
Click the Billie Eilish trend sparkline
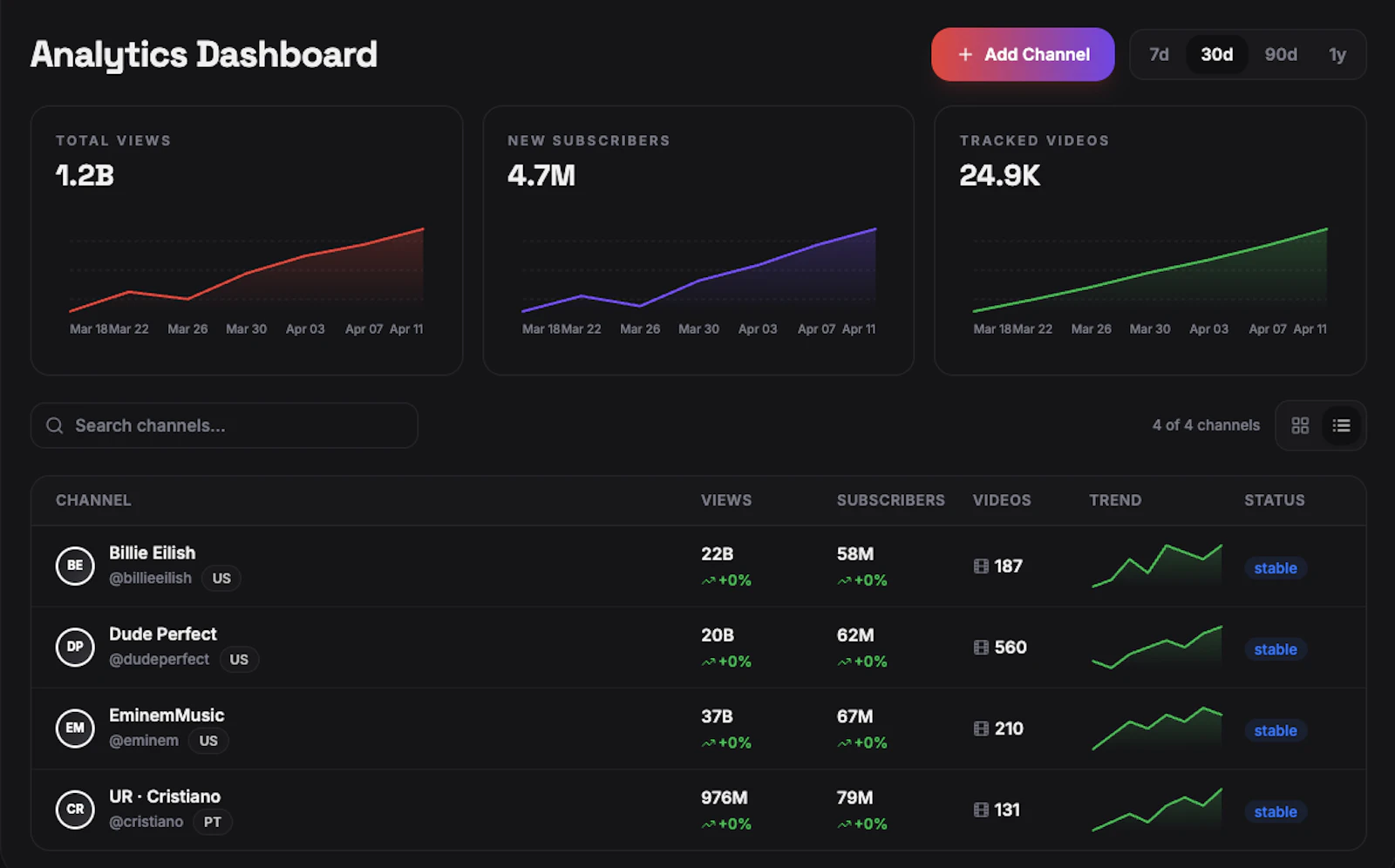[x=1157, y=566]
